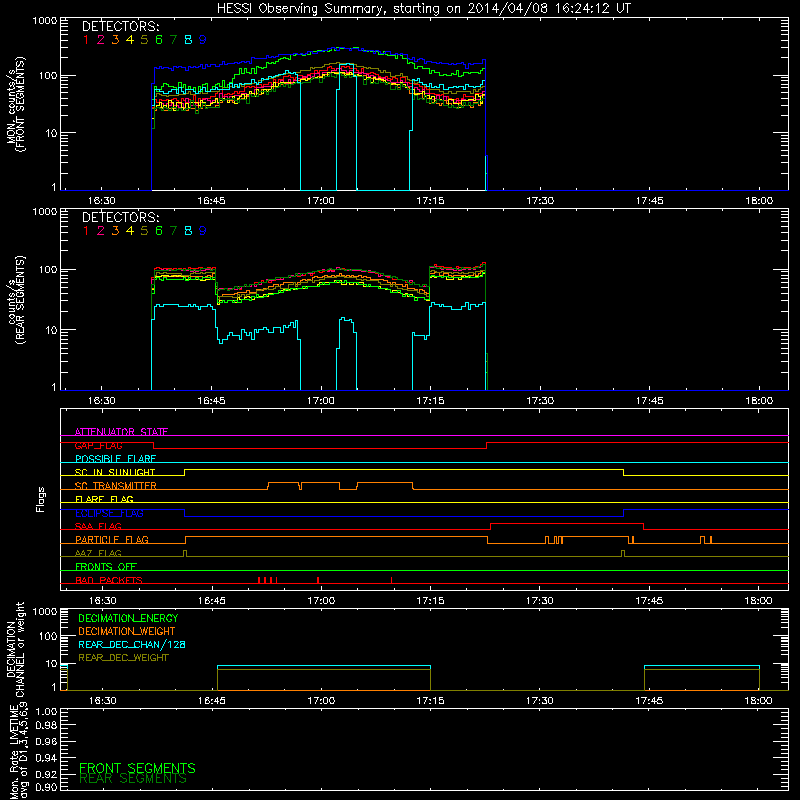800x800 pixels.
Task: Click the SC_IN_SUNLIGHT flag label
Action: (115, 472)
